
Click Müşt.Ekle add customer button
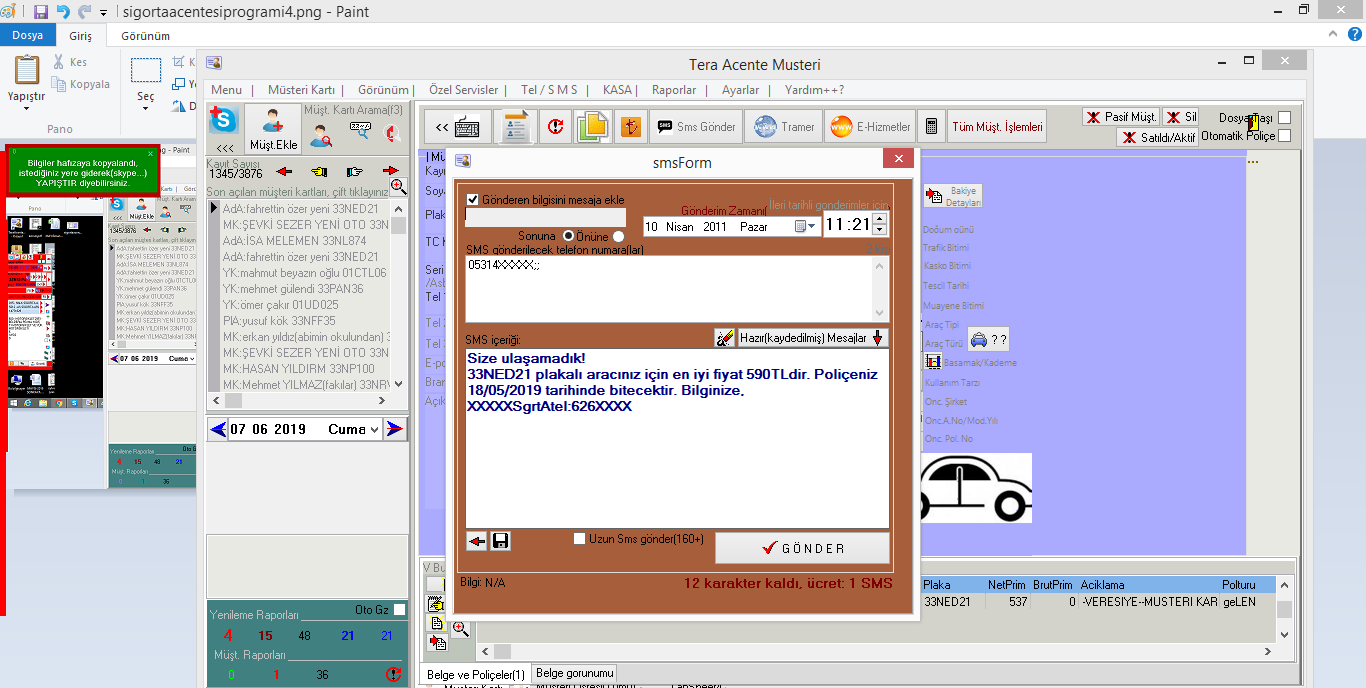[x=273, y=129]
